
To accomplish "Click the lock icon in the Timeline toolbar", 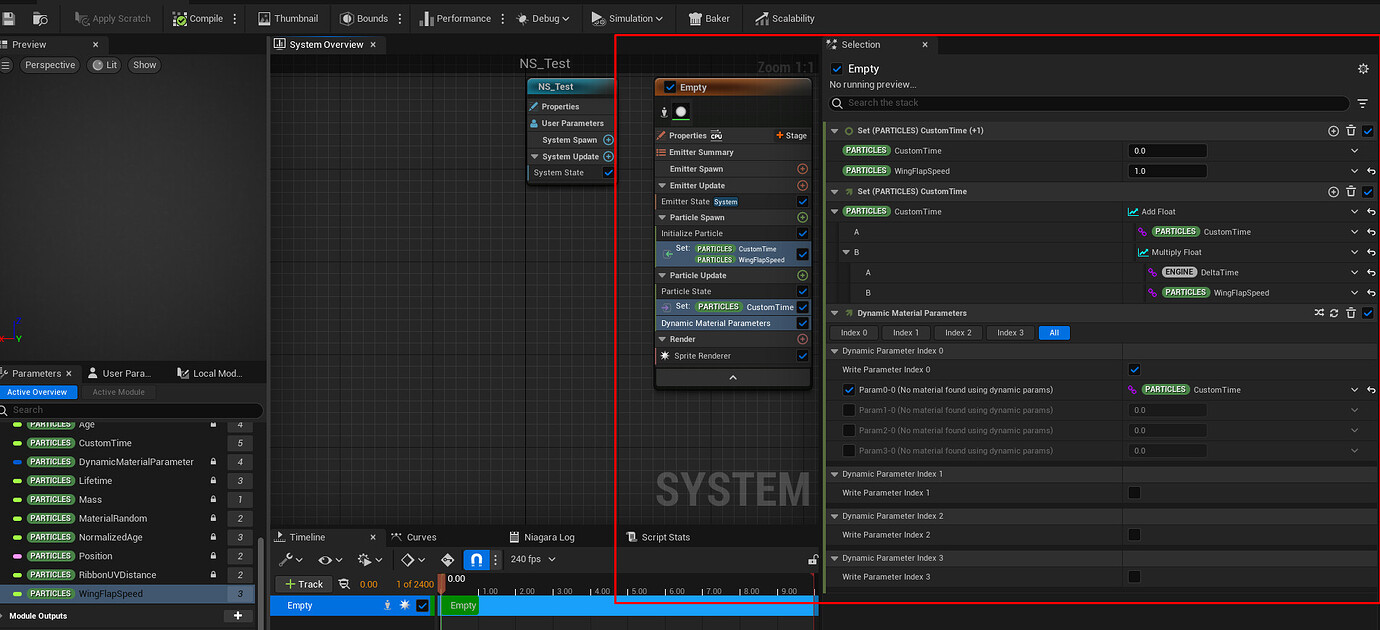I will (x=813, y=559).
